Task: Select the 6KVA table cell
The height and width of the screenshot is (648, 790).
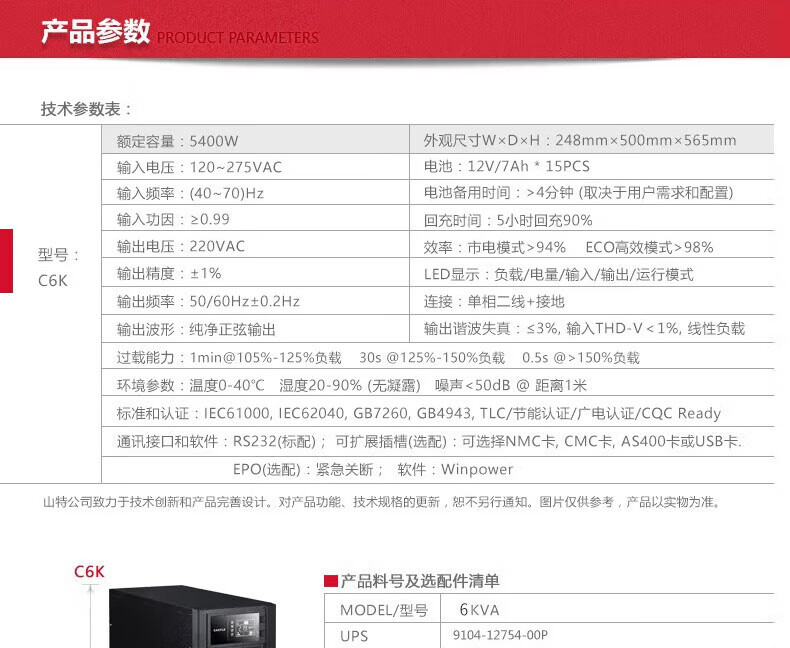Action: (607, 609)
